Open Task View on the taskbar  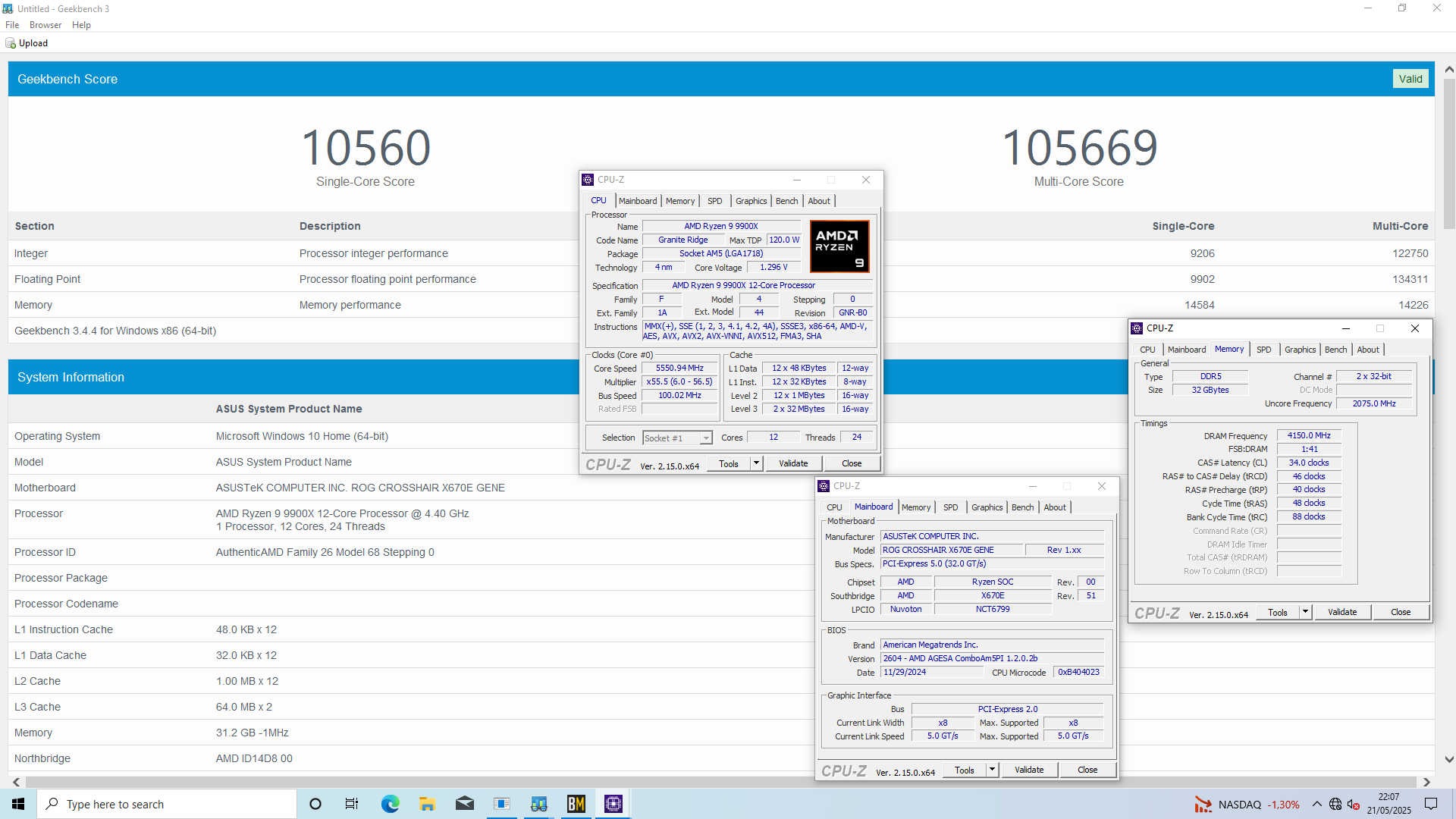352,804
